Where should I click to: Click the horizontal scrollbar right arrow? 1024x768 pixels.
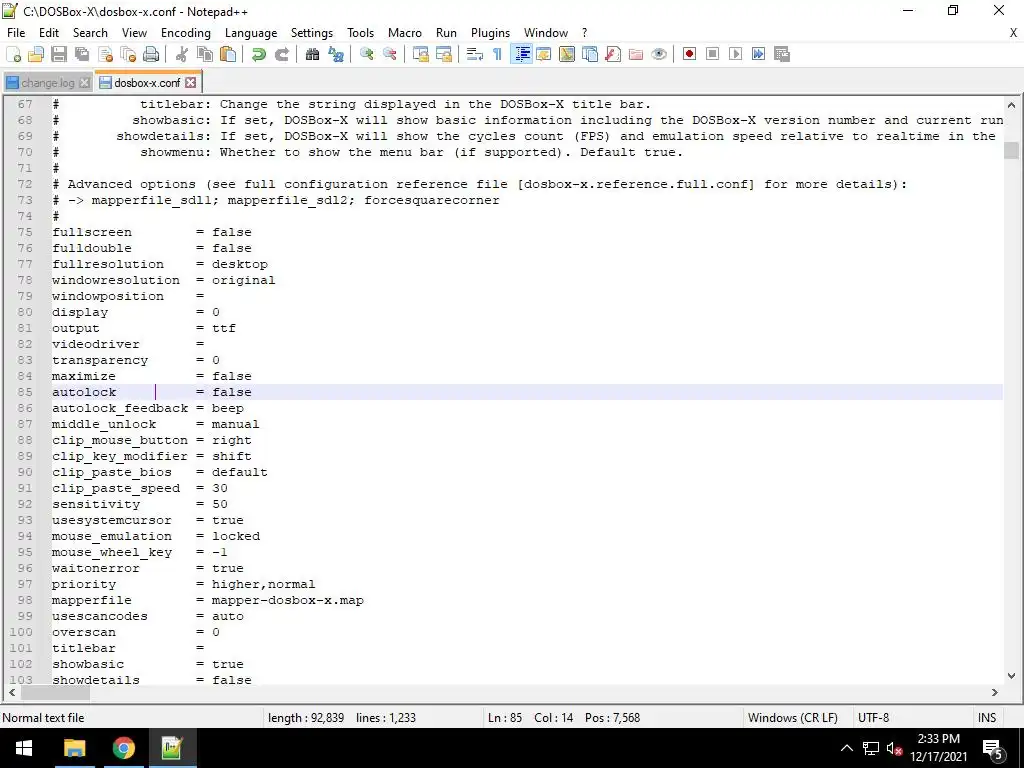[x=995, y=692]
